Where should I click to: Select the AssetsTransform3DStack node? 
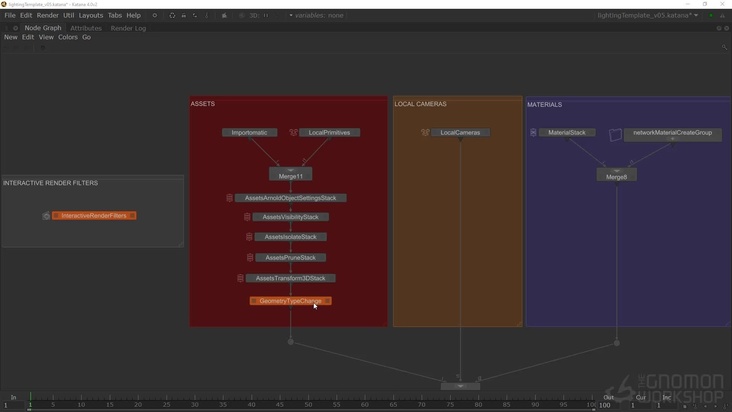click(x=290, y=278)
